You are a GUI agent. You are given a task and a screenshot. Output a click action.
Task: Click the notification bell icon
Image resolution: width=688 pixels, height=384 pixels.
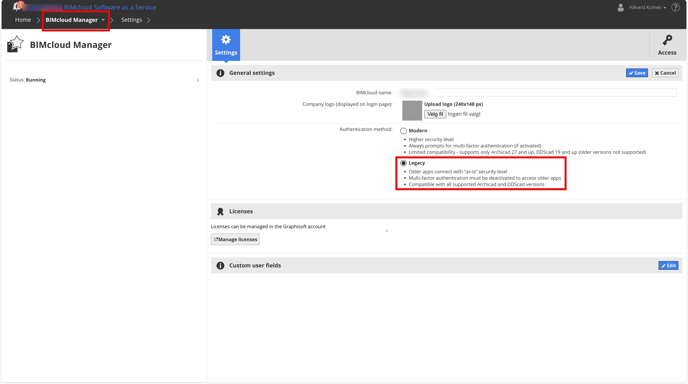coord(18,6)
